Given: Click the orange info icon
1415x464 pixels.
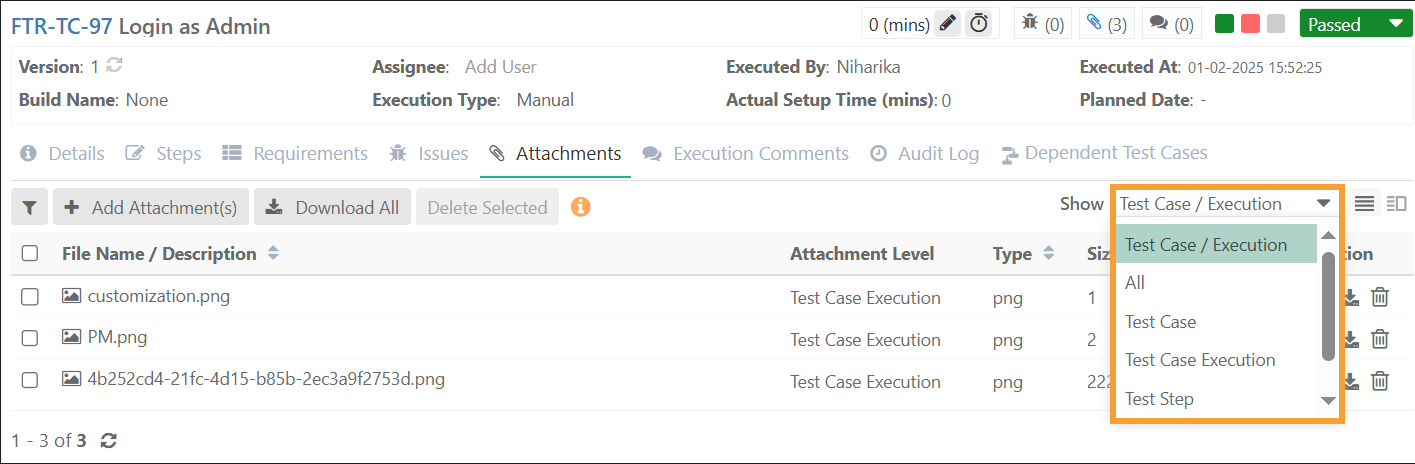Looking at the screenshot, I should click(580, 207).
